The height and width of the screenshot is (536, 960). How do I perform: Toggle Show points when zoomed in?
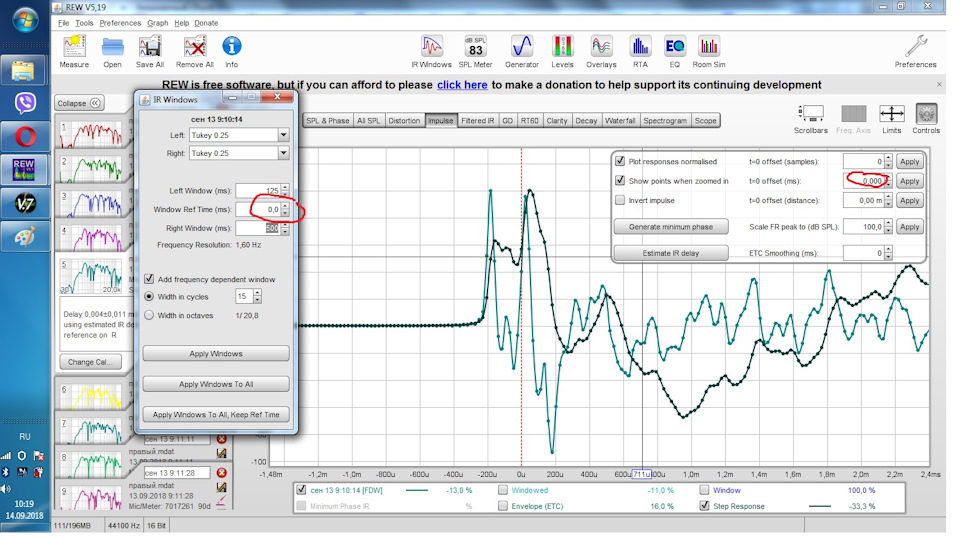pyautogui.click(x=620, y=181)
